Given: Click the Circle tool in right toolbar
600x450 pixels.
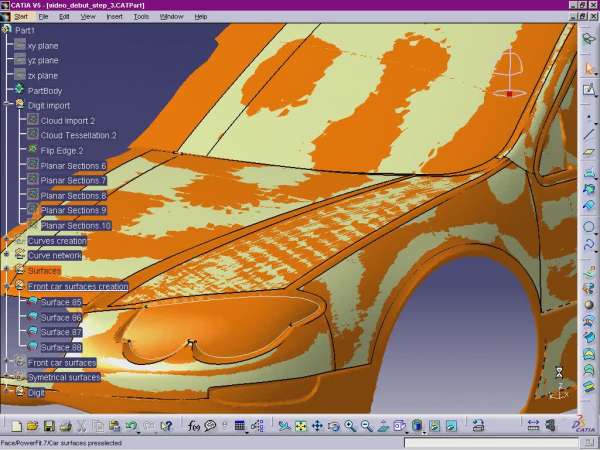Looking at the screenshot, I should coord(589,227).
